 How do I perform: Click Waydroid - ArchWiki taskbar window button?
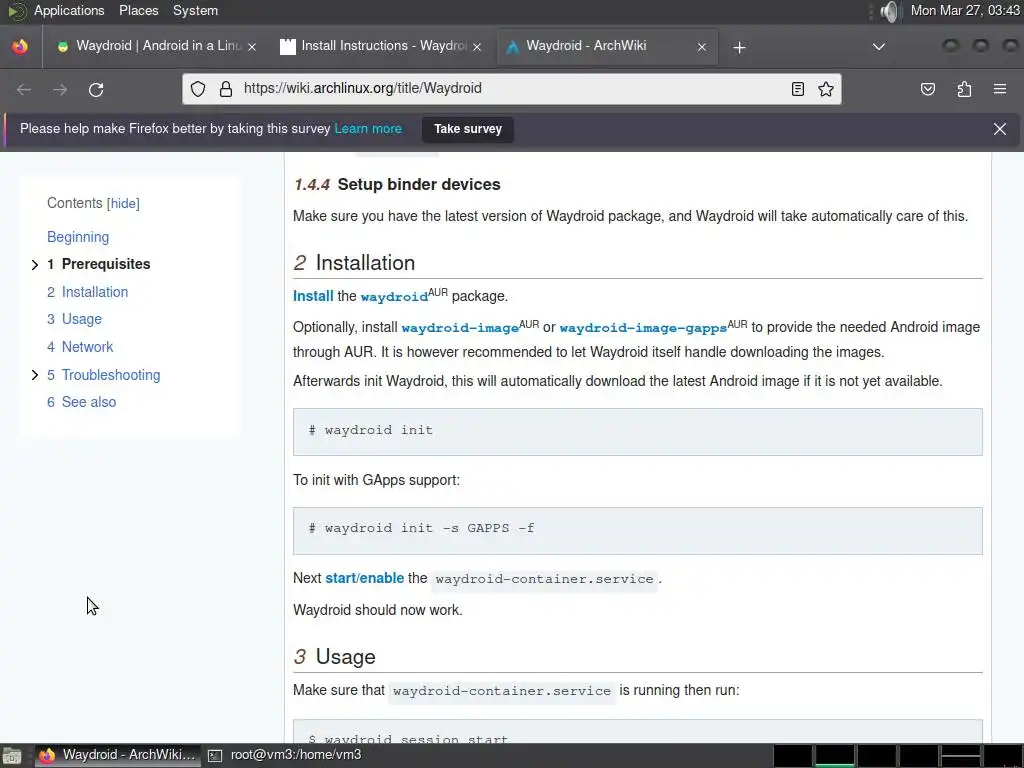tap(118, 756)
